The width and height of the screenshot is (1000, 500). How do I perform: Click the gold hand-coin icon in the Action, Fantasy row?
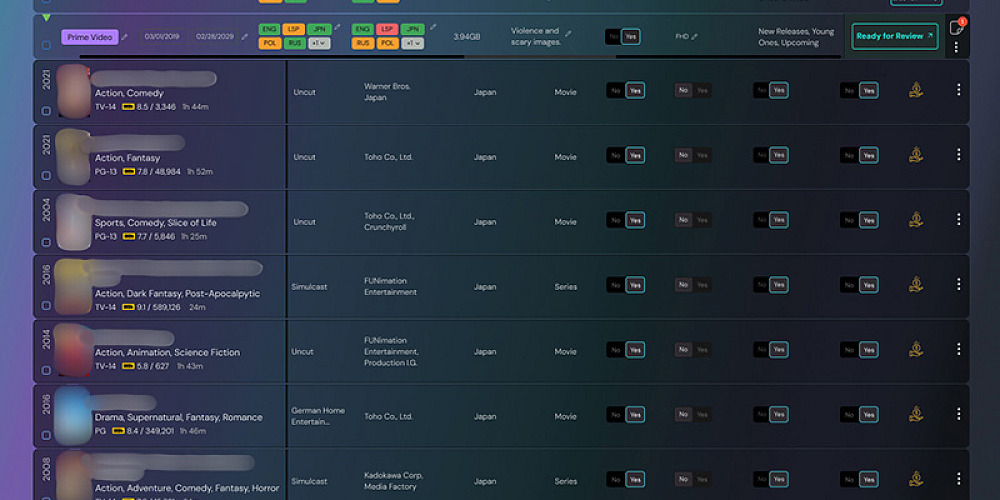pyautogui.click(x=915, y=155)
